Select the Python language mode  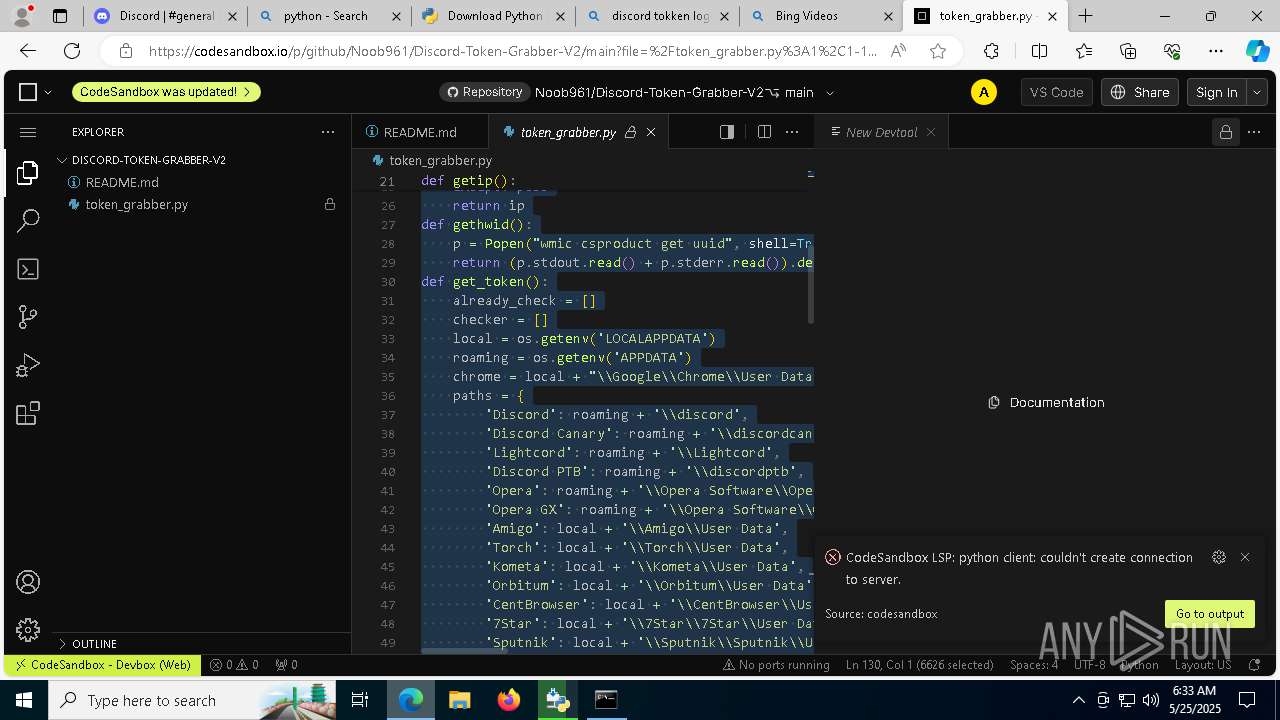coord(1139,665)
